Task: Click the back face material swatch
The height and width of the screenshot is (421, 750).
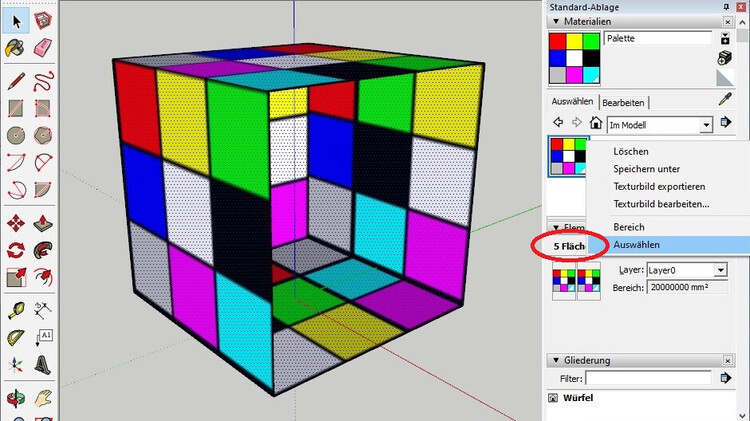Action: coord(589,281)
